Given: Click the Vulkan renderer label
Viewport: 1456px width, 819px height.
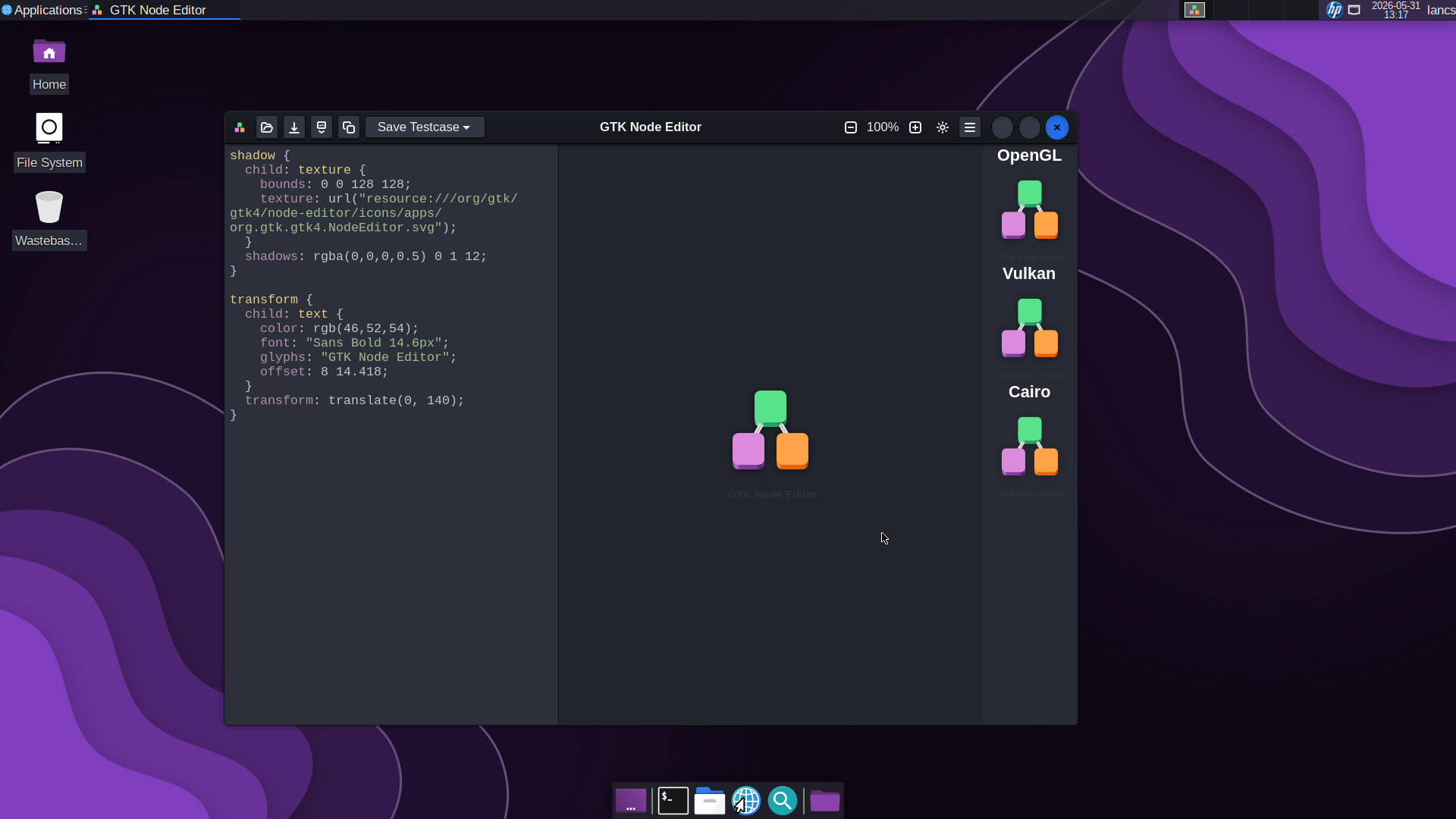Looking at the screenshot, I should click(x=1029, y=274).
